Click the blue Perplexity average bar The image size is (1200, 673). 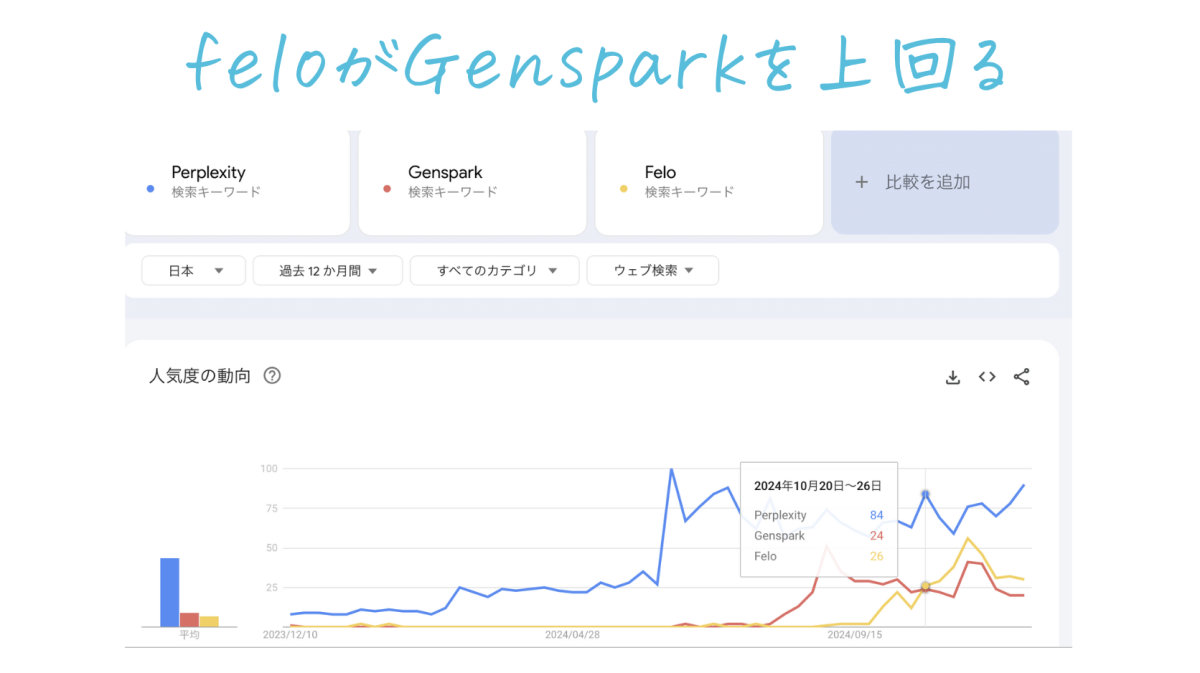pos(170,592)
